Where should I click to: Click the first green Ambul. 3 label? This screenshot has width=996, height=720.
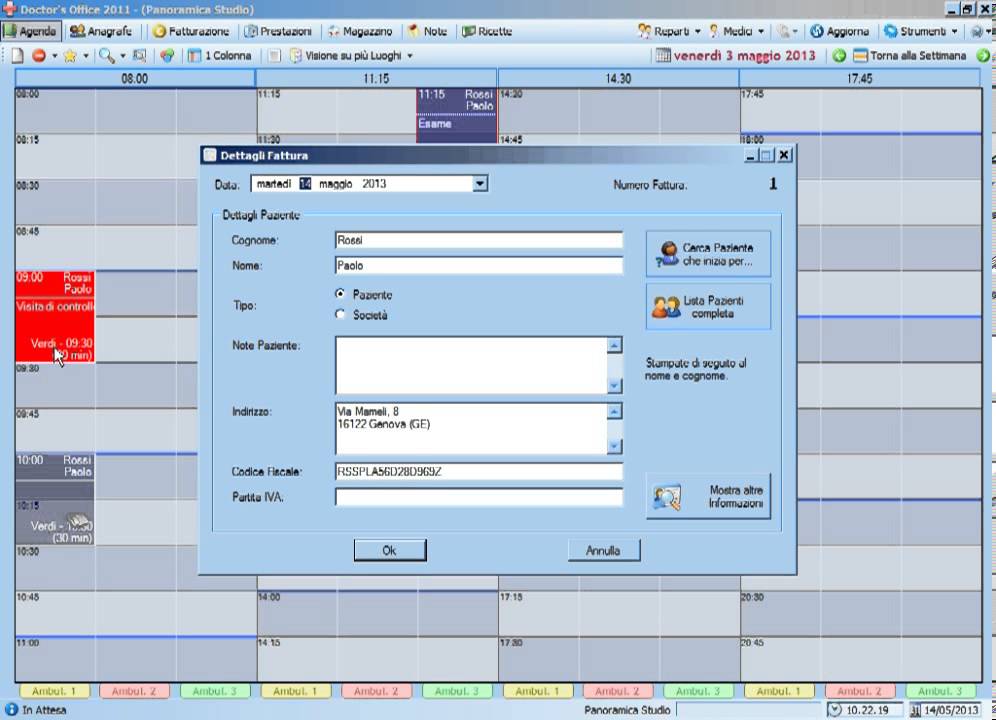coord(215,691)
